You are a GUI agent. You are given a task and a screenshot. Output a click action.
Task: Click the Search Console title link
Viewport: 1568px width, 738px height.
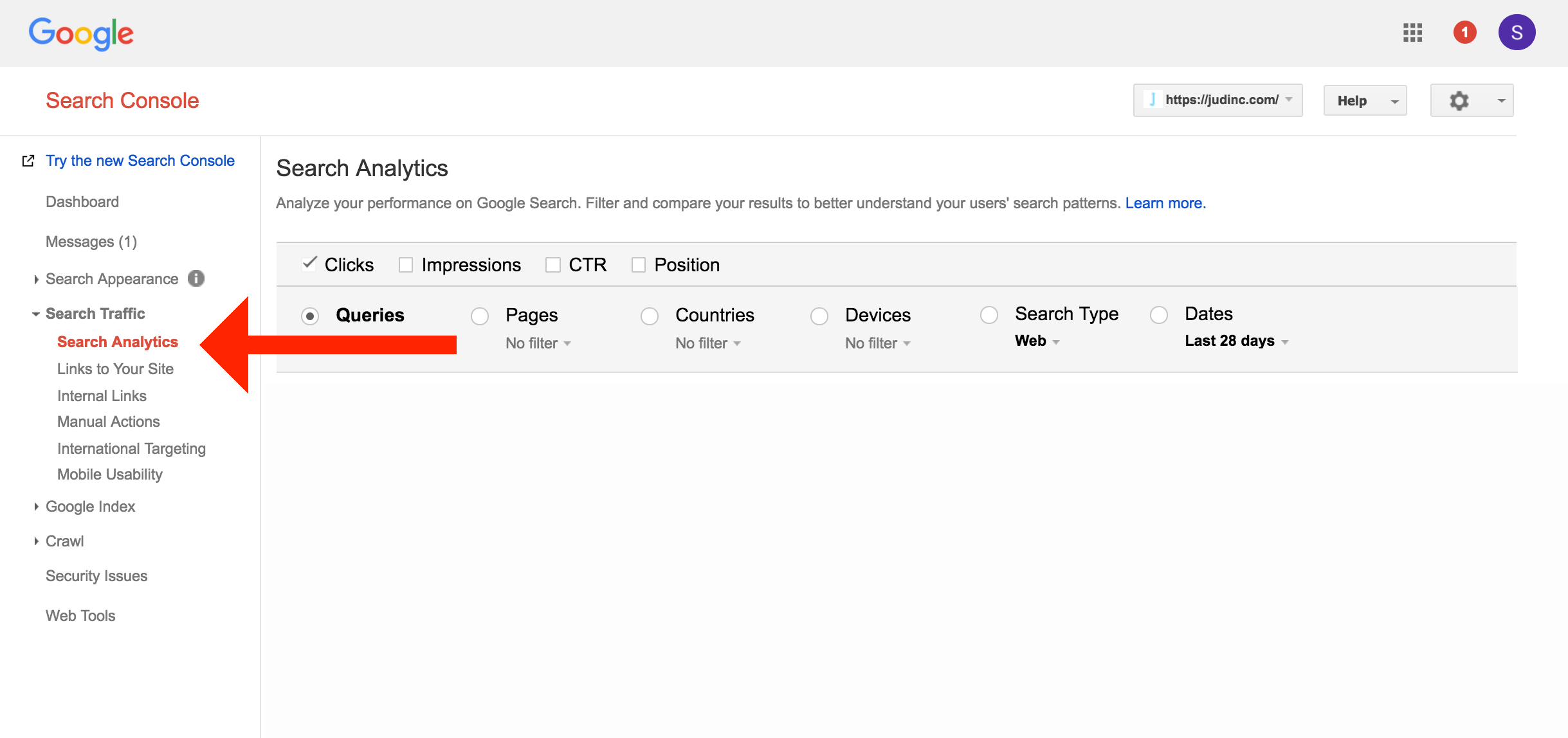(122, 101)
